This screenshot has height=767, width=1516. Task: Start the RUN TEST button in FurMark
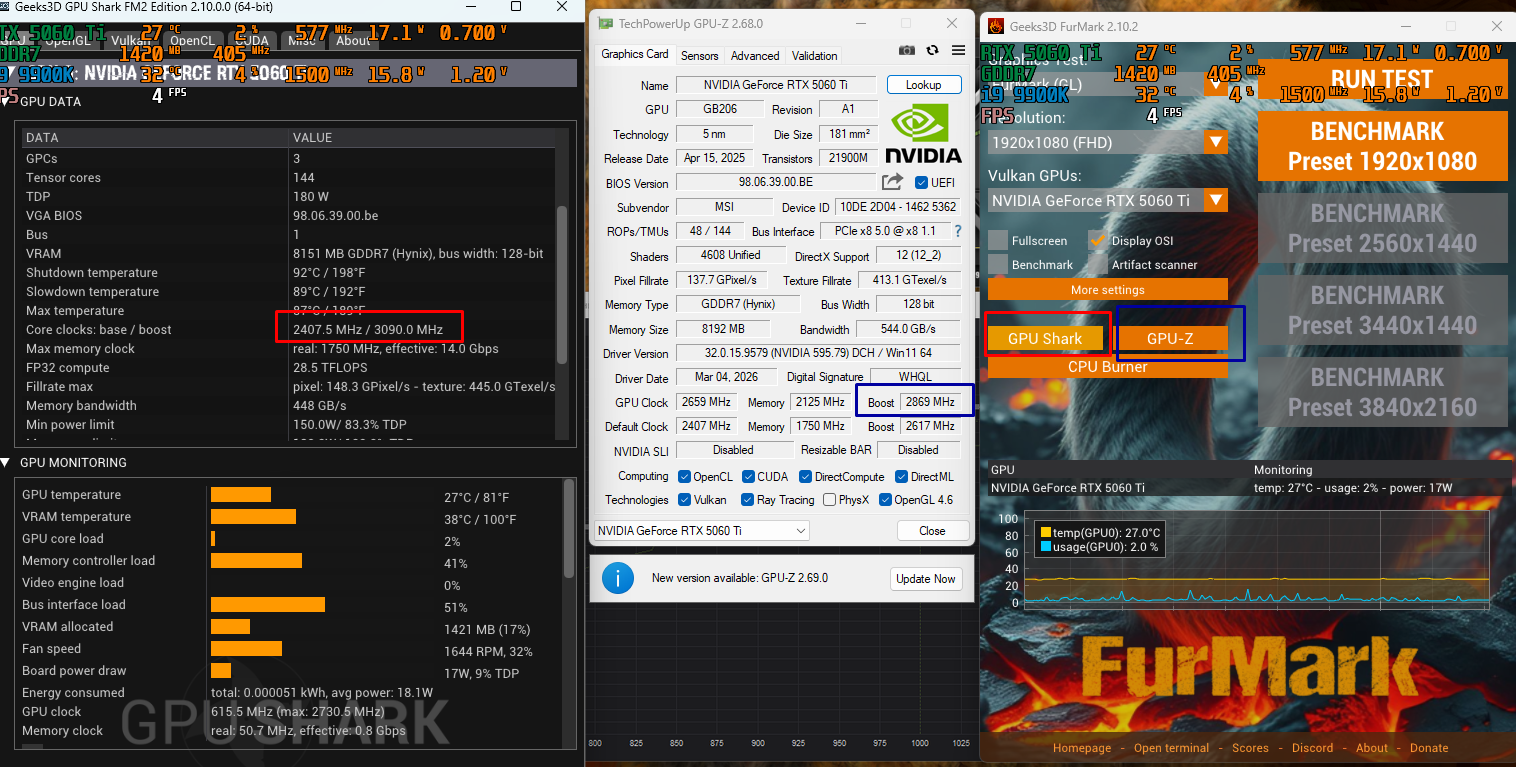(x=1382, y=80)
